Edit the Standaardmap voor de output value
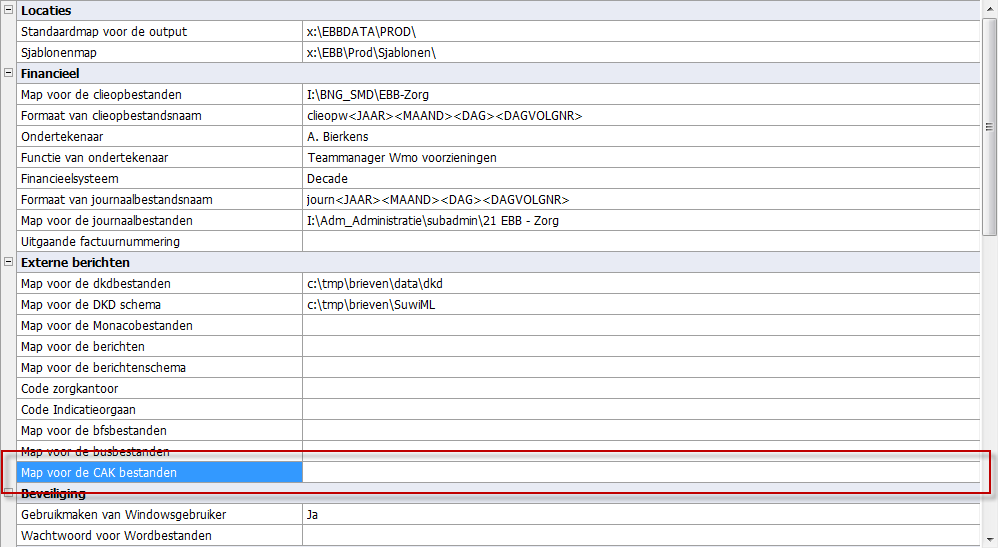 (640, 32)
